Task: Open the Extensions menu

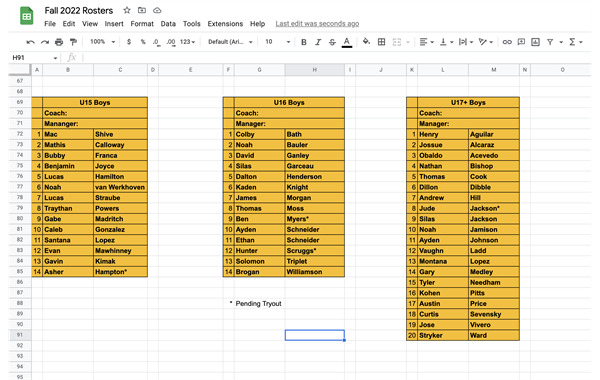Action: 225,24
